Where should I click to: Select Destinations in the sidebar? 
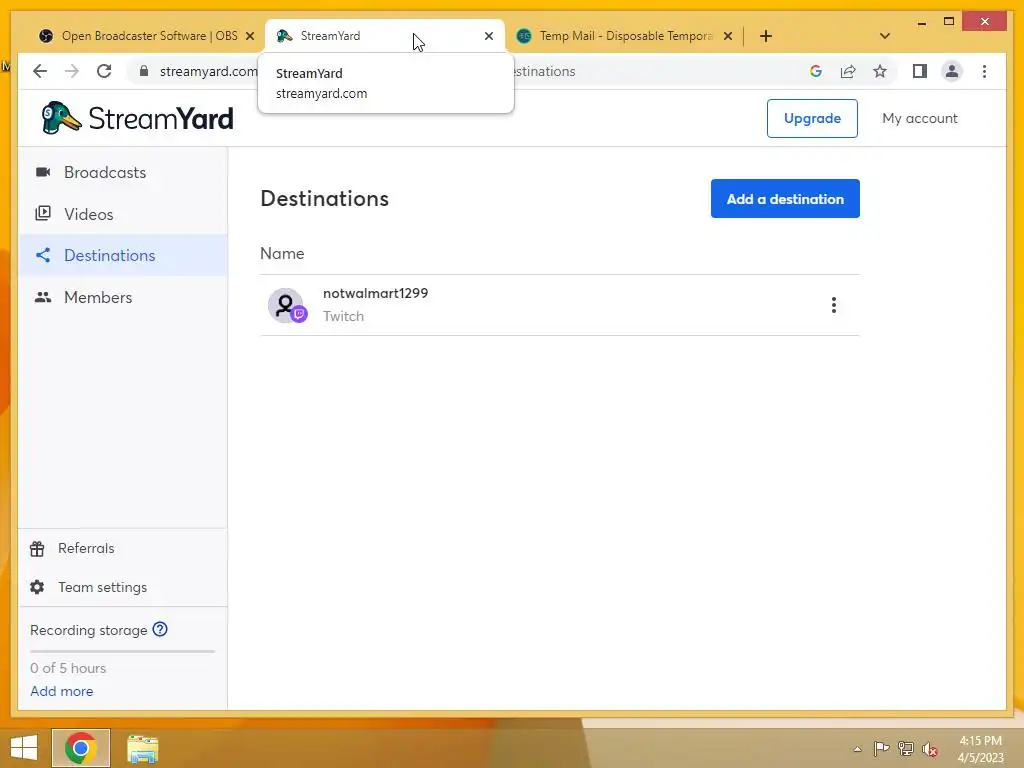(123, 255)
